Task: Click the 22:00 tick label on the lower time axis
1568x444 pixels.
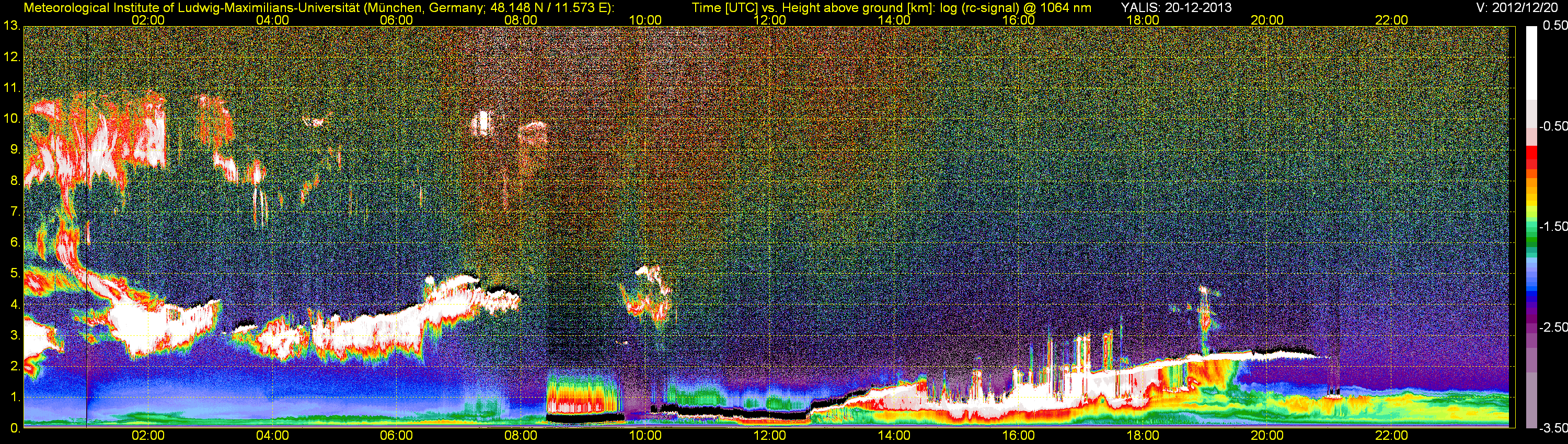Action: click(x=1391, y=436)
